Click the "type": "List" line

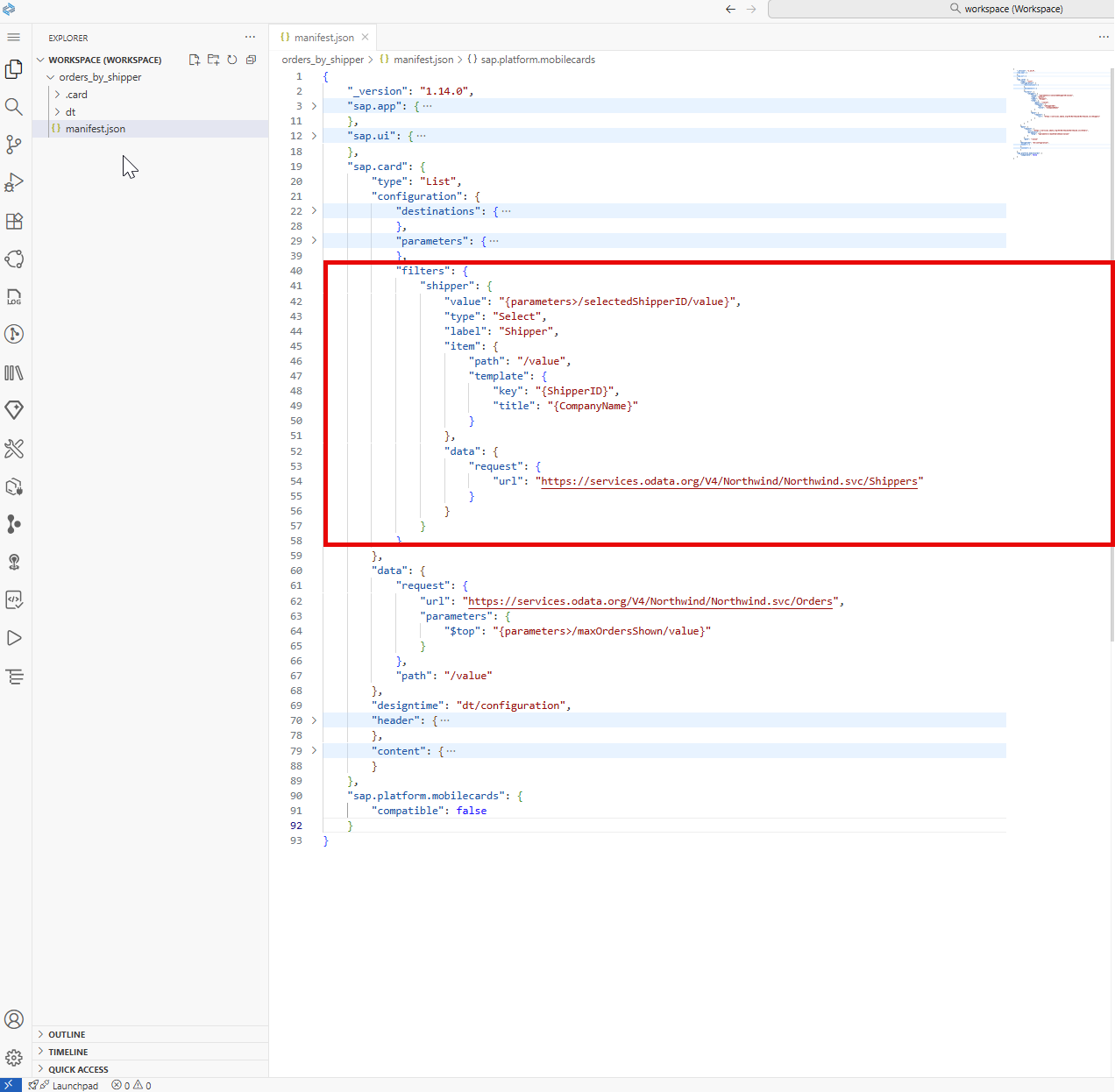tap(416, 181)
